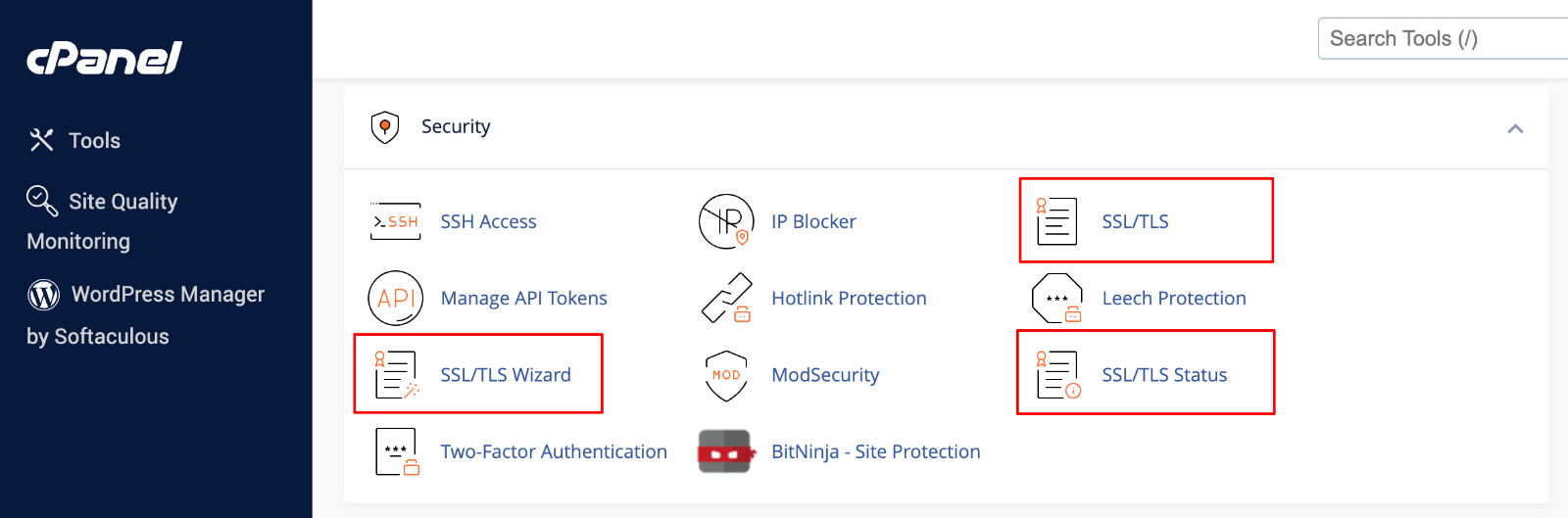Click the SSH Access terminal icon
The image size is (1568, 518).
click(395, 221)
